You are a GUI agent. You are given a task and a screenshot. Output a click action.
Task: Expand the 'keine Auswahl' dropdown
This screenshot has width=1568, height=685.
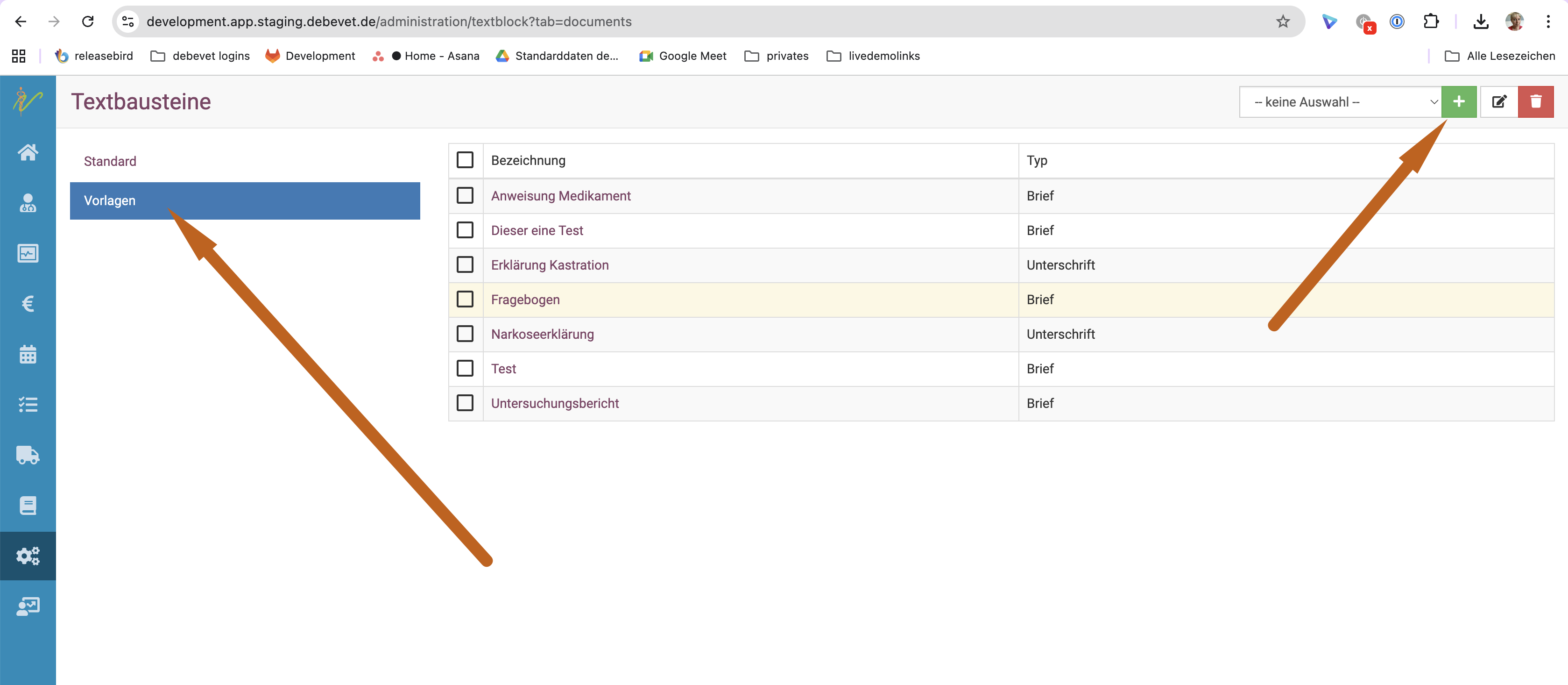point(1339,102)
